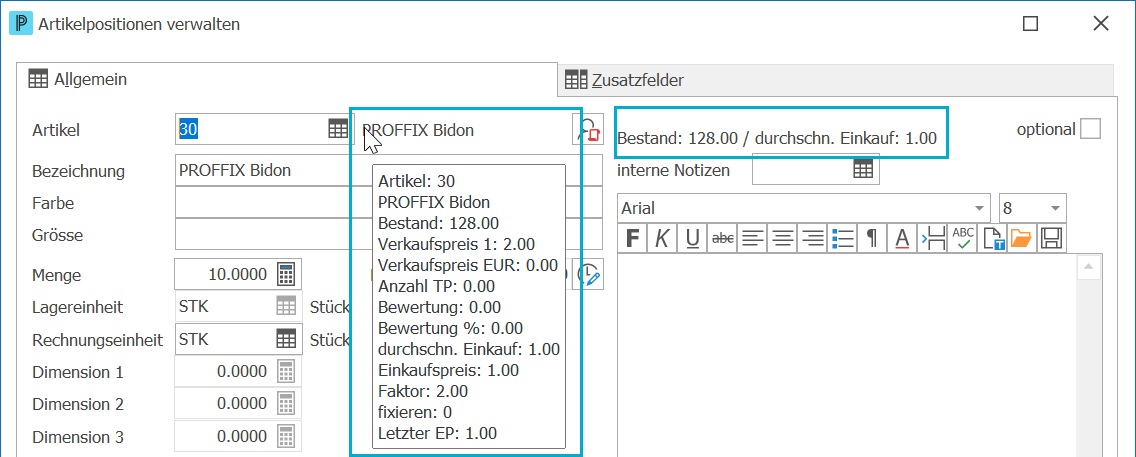Screen dimensions: 1136x457
Task: Align notes text left
Action: coord(753,238)
